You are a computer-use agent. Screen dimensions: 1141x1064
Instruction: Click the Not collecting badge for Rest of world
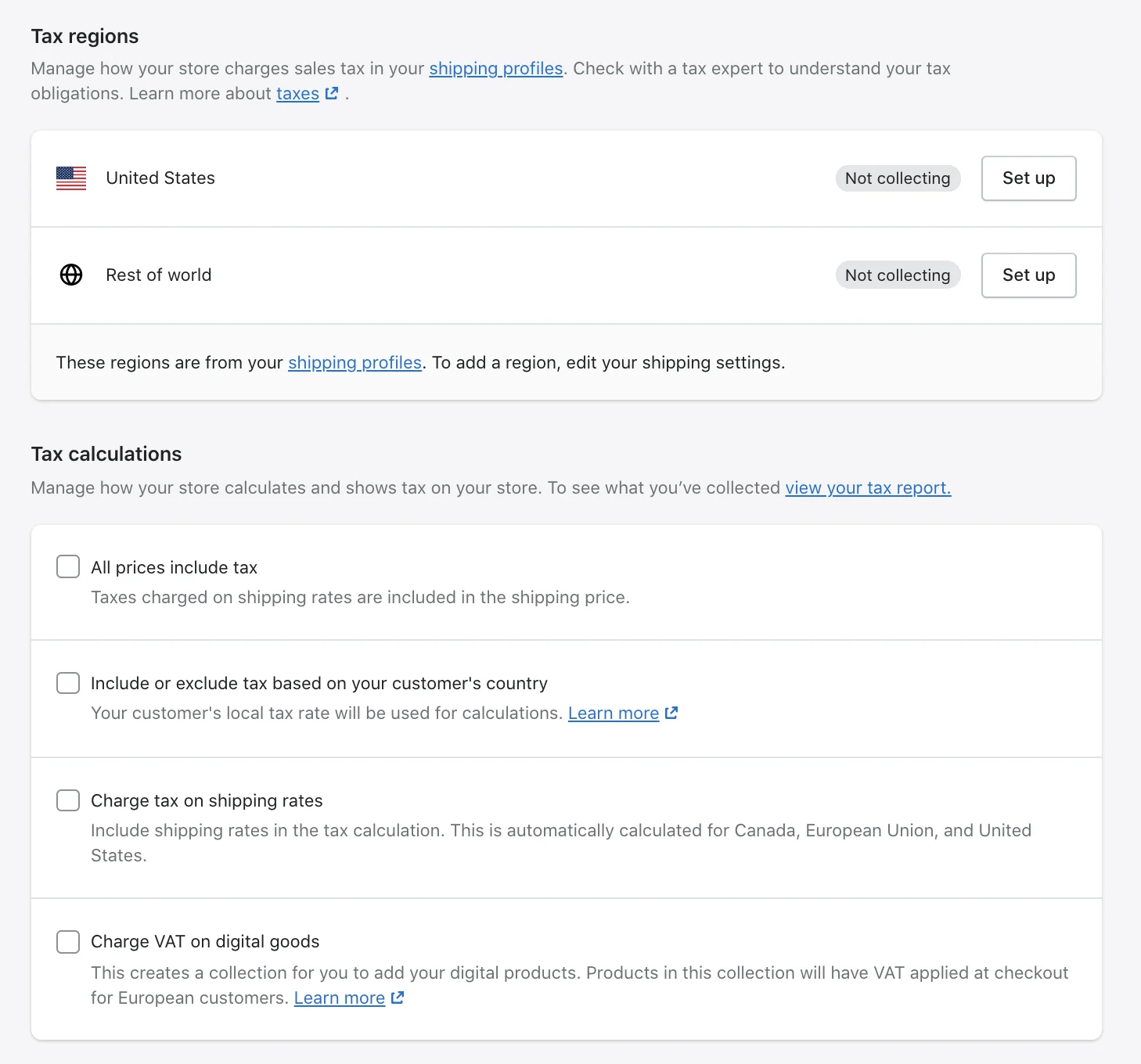click(898, 275)
